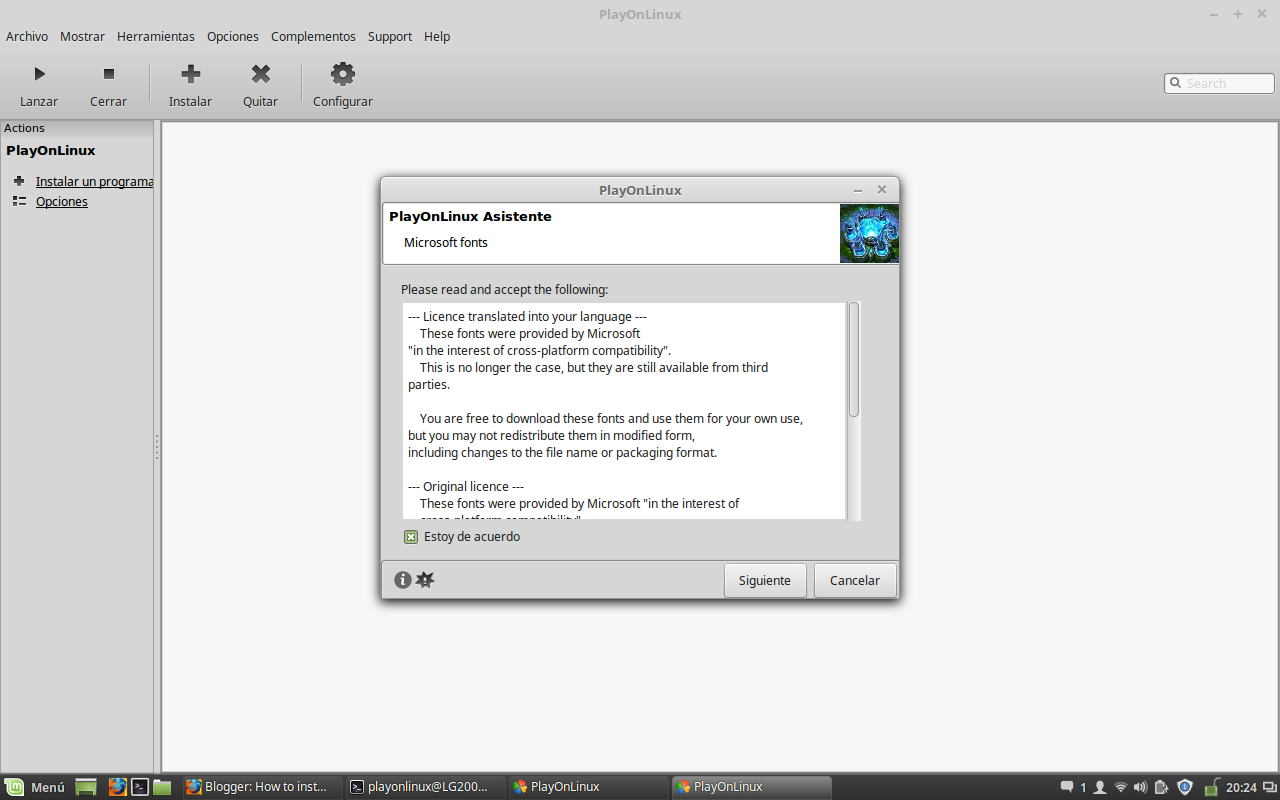
Task: Click '--- Original licence ---' line
Action: (466, 487)
